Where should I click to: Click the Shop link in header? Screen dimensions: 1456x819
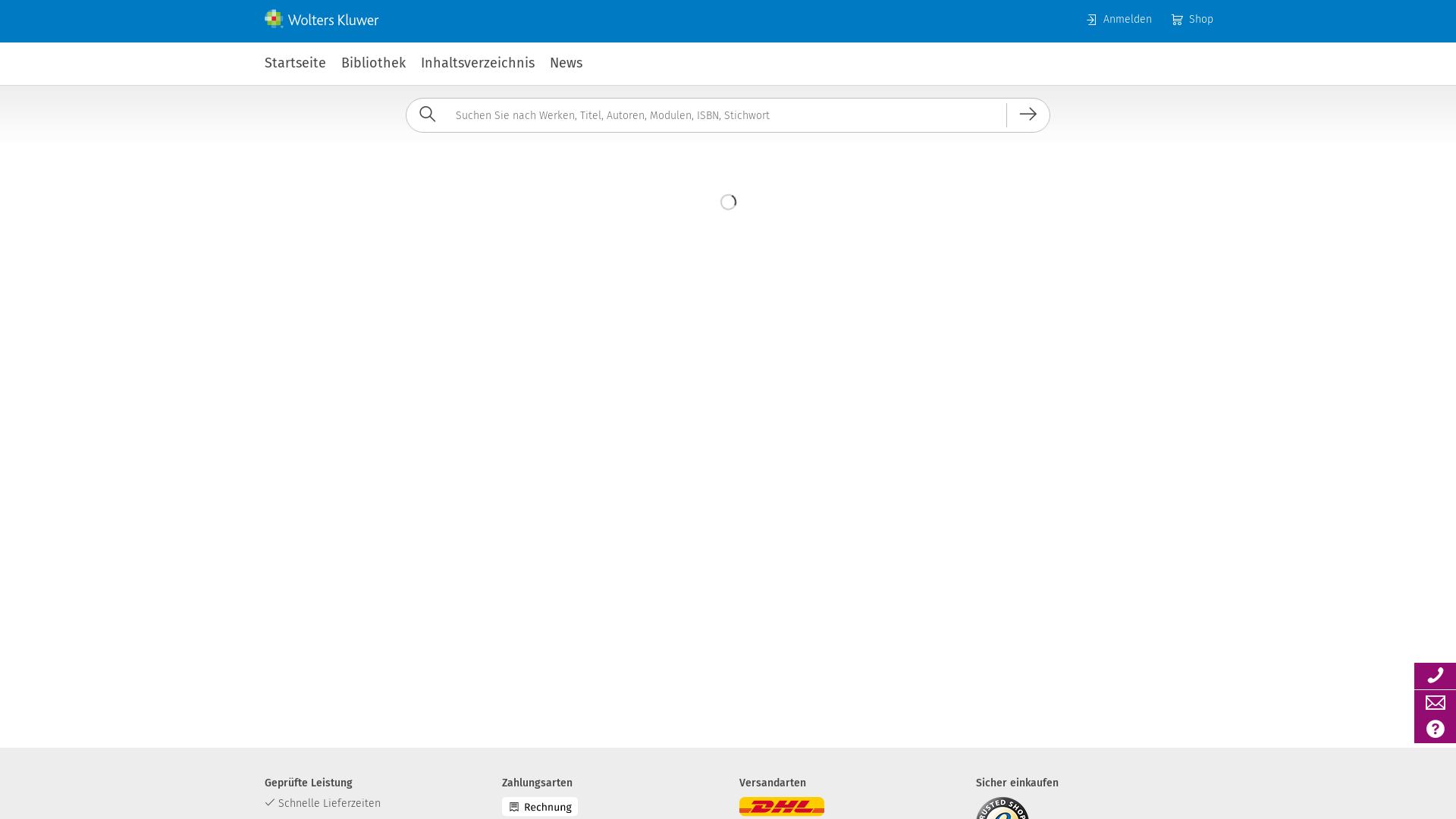tap(1192, 19)
